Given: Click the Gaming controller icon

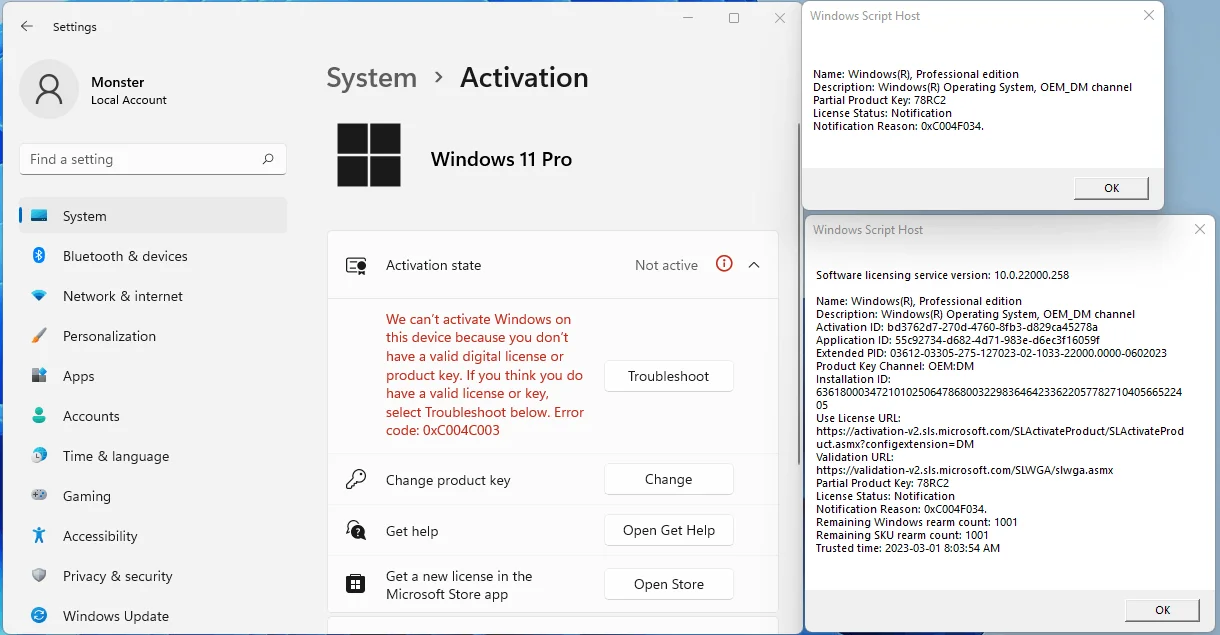Looking at the screenshot, I should [x=40, y=496].
